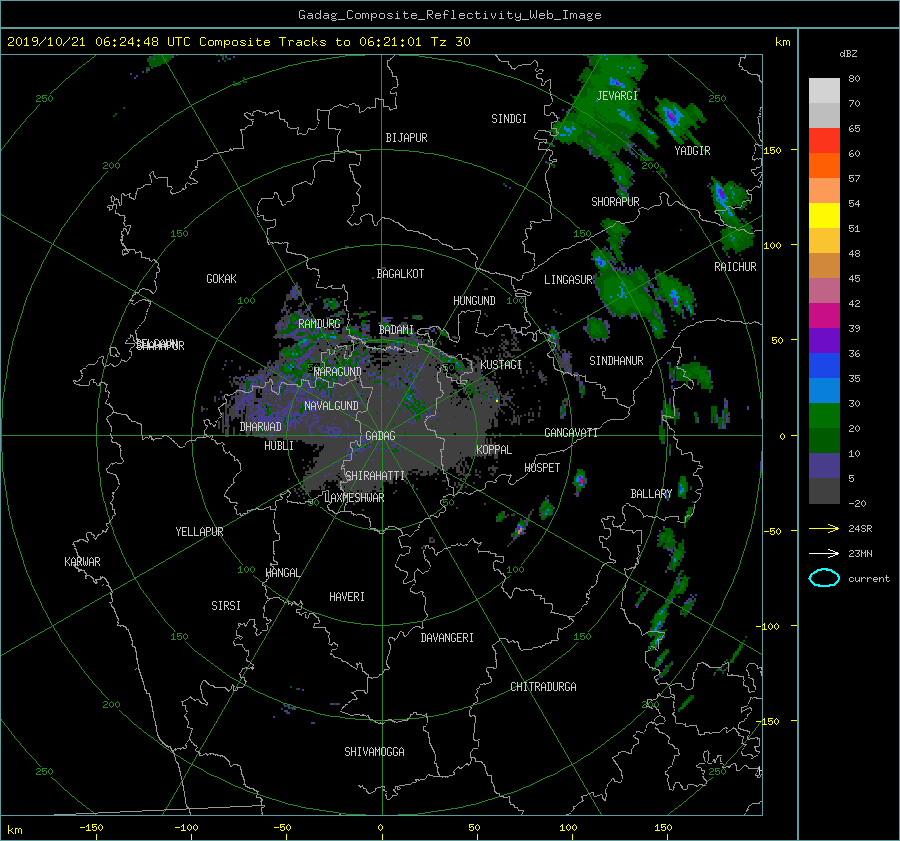Select the magenta 42 dBZ legend swatch
The height and width of the screenshot is (841, 900).
click(824, 315)
